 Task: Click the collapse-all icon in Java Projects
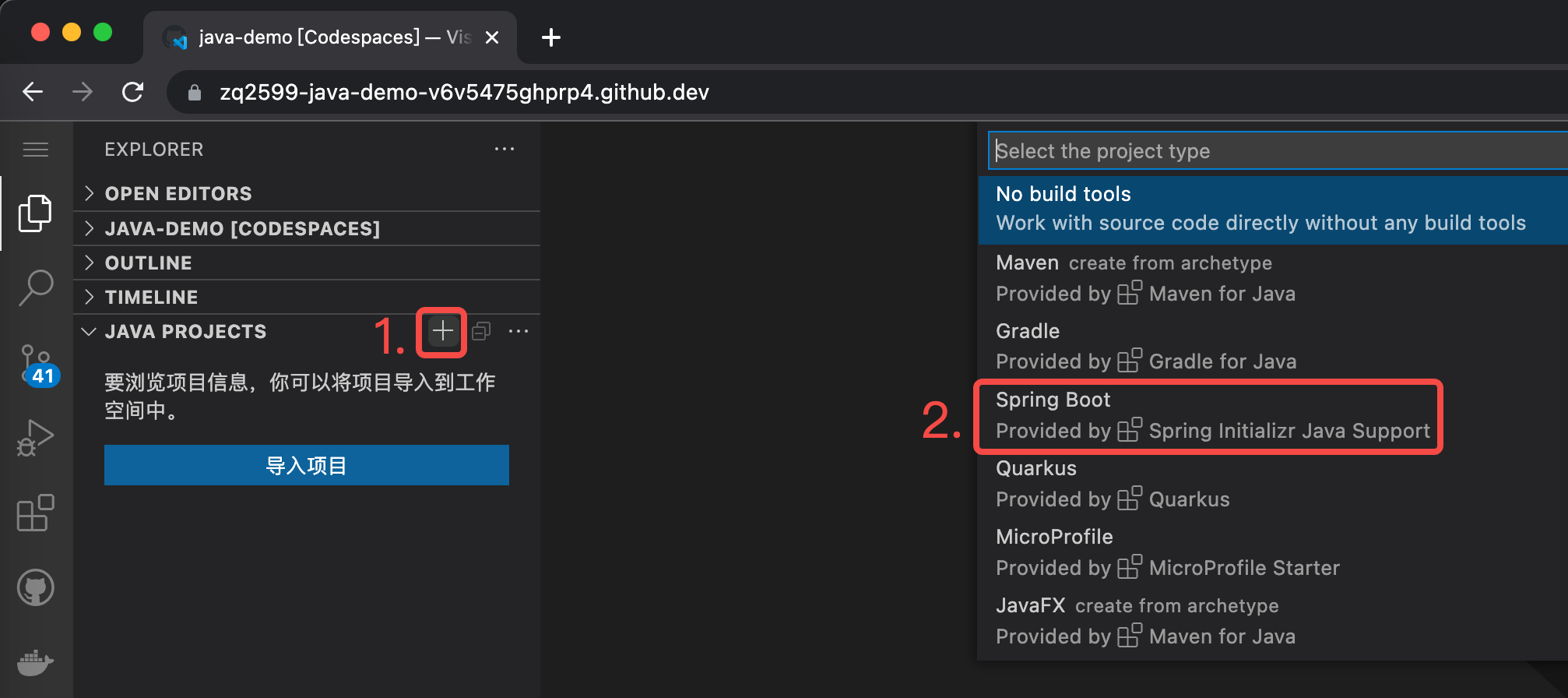click(481, 331)
